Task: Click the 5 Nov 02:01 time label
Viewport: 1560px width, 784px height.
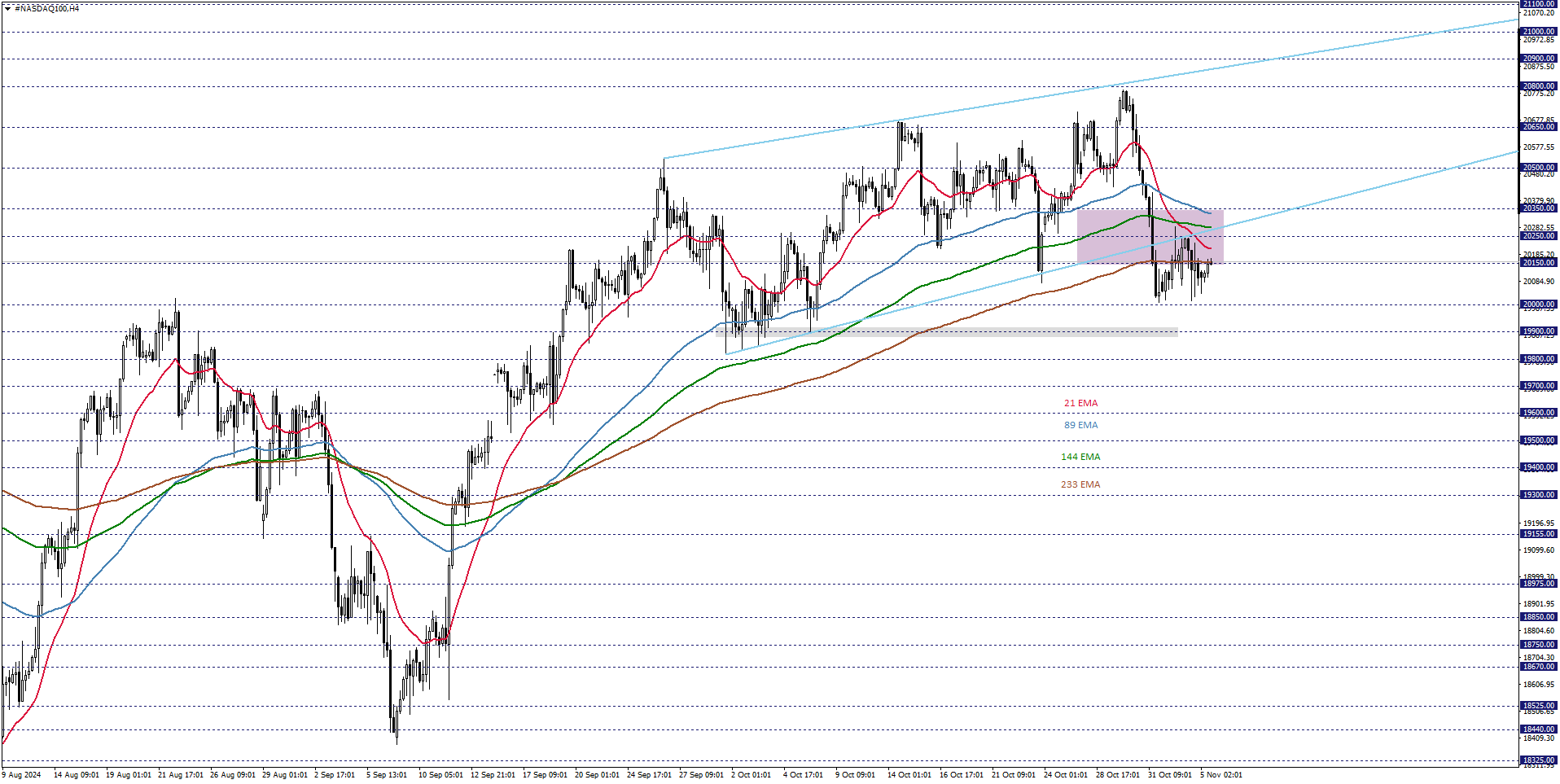Action: pyautogui.click(x=1221, y=775)
